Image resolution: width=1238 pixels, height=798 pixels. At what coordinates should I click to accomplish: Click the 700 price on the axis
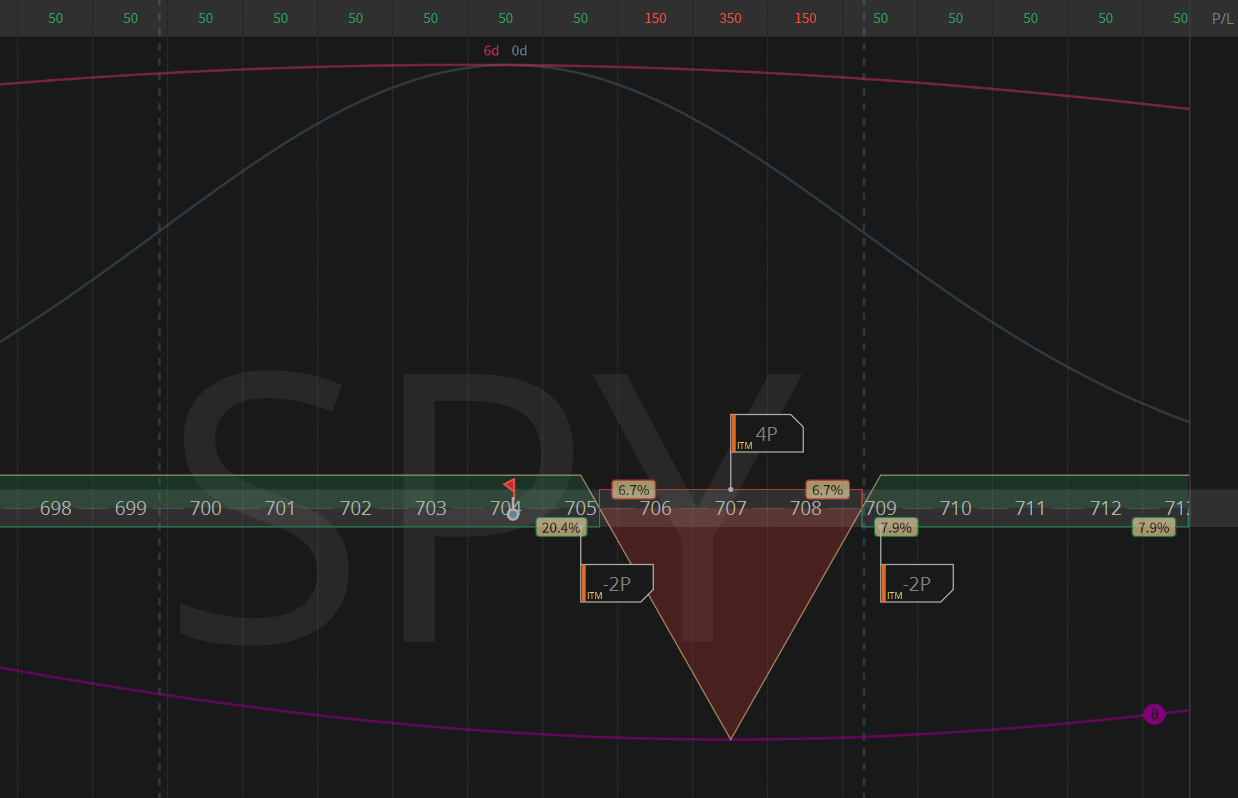click(205, 508)
